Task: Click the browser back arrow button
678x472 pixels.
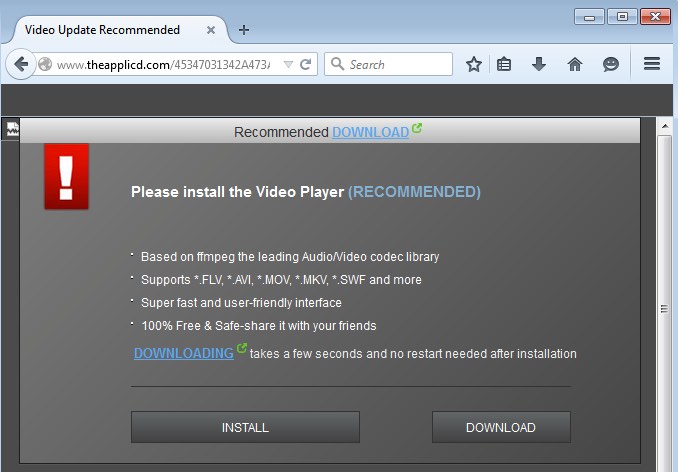Action: (x=20, y=64)
